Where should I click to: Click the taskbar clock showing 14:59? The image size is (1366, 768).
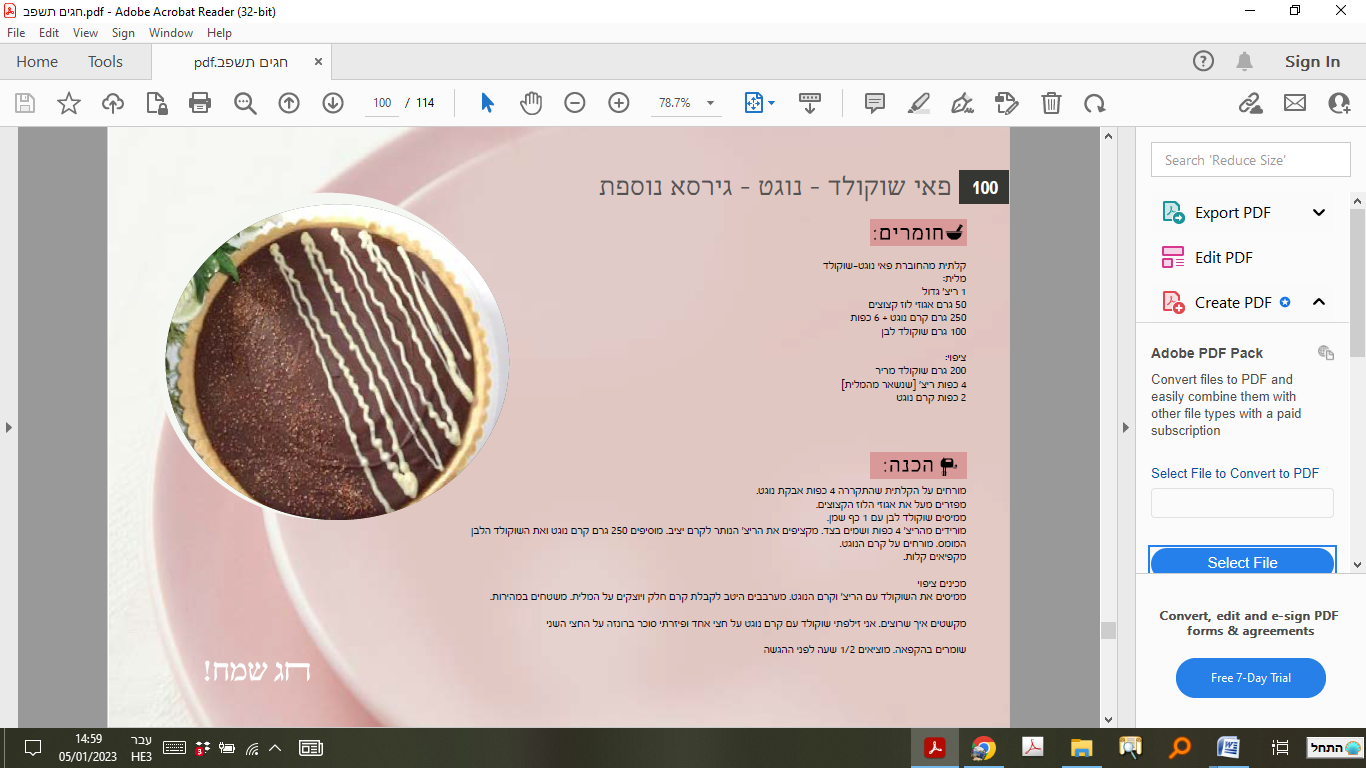point(88,748)
